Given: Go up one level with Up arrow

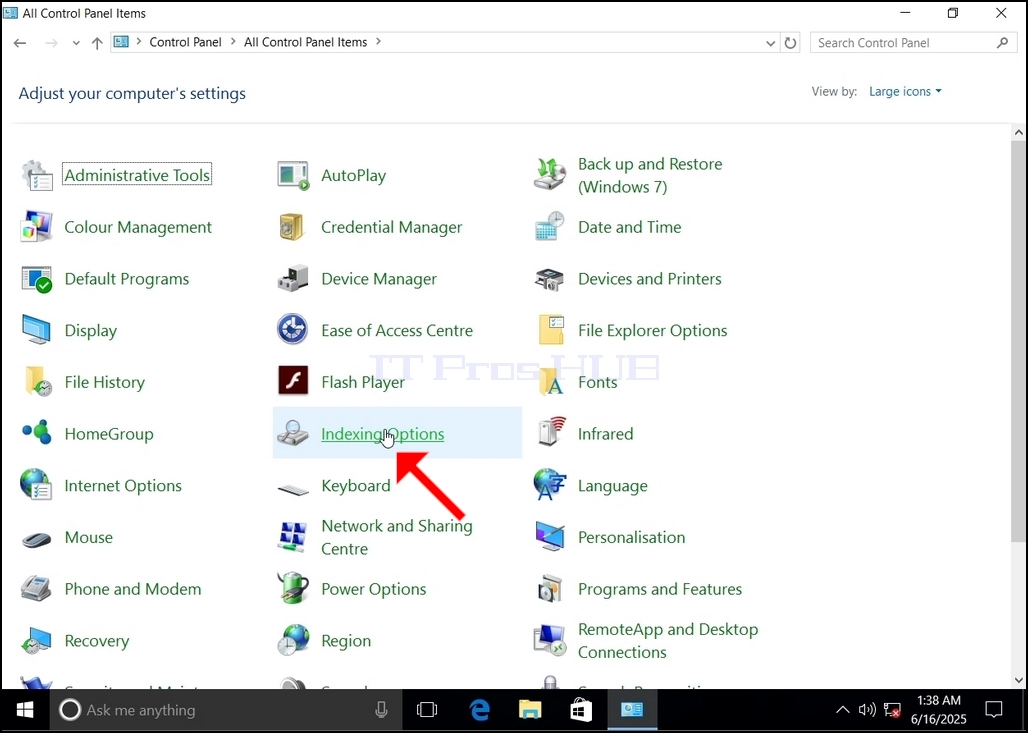Looking at the screenshot, I should click(97, 43).
